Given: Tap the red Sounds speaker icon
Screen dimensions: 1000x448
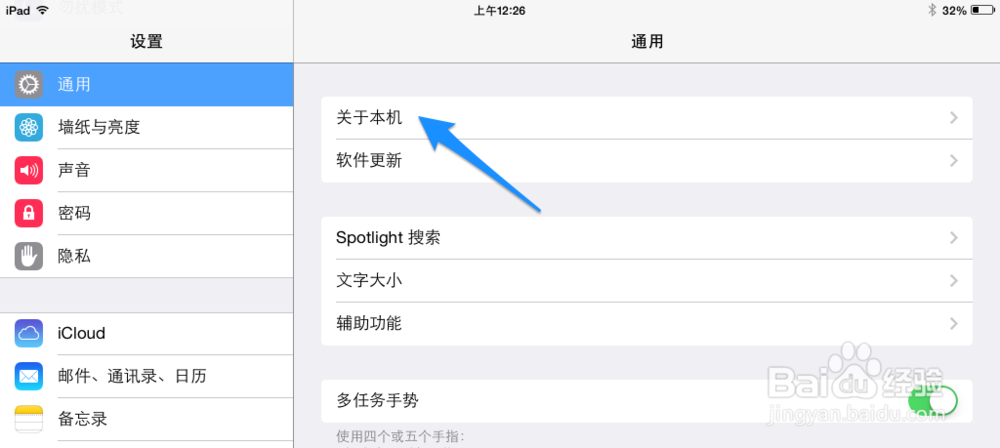Looking at the screenshot, I should [x=29, y=170].
